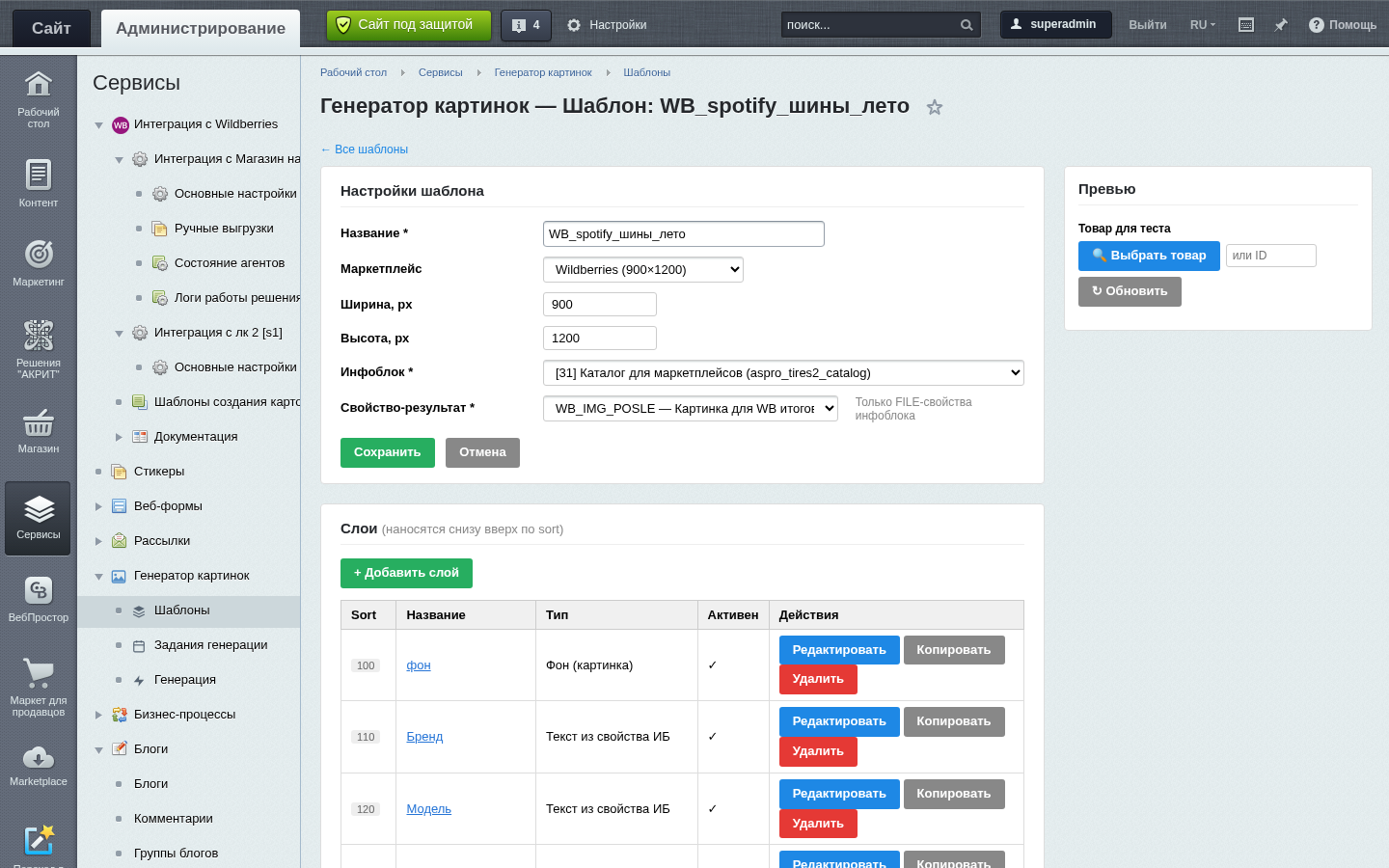Click the Генератор картинок tree icon
Viewport: 1389px width, 868px height.
[x=120, y=576]
